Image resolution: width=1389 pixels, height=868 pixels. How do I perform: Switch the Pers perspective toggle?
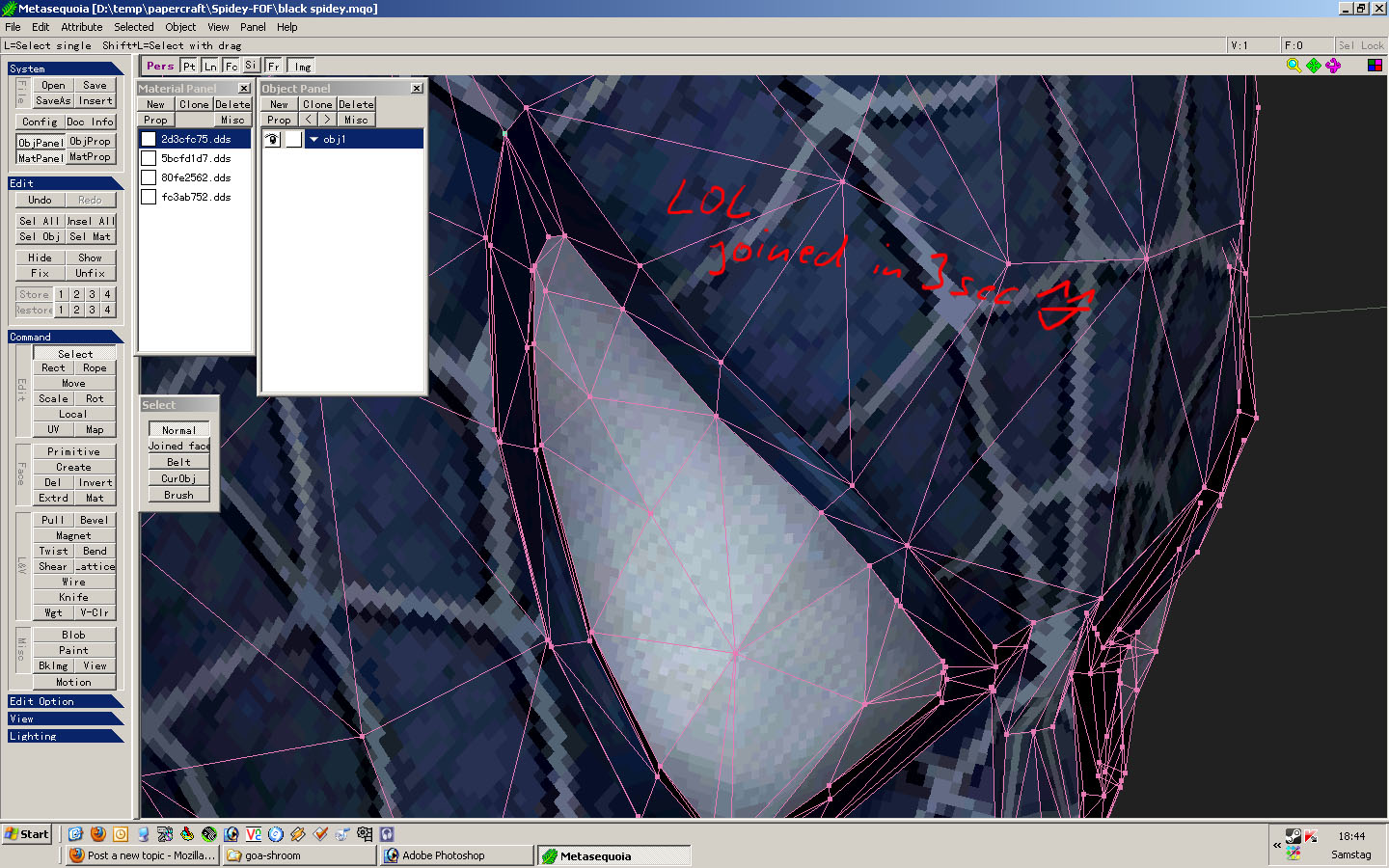160,66
